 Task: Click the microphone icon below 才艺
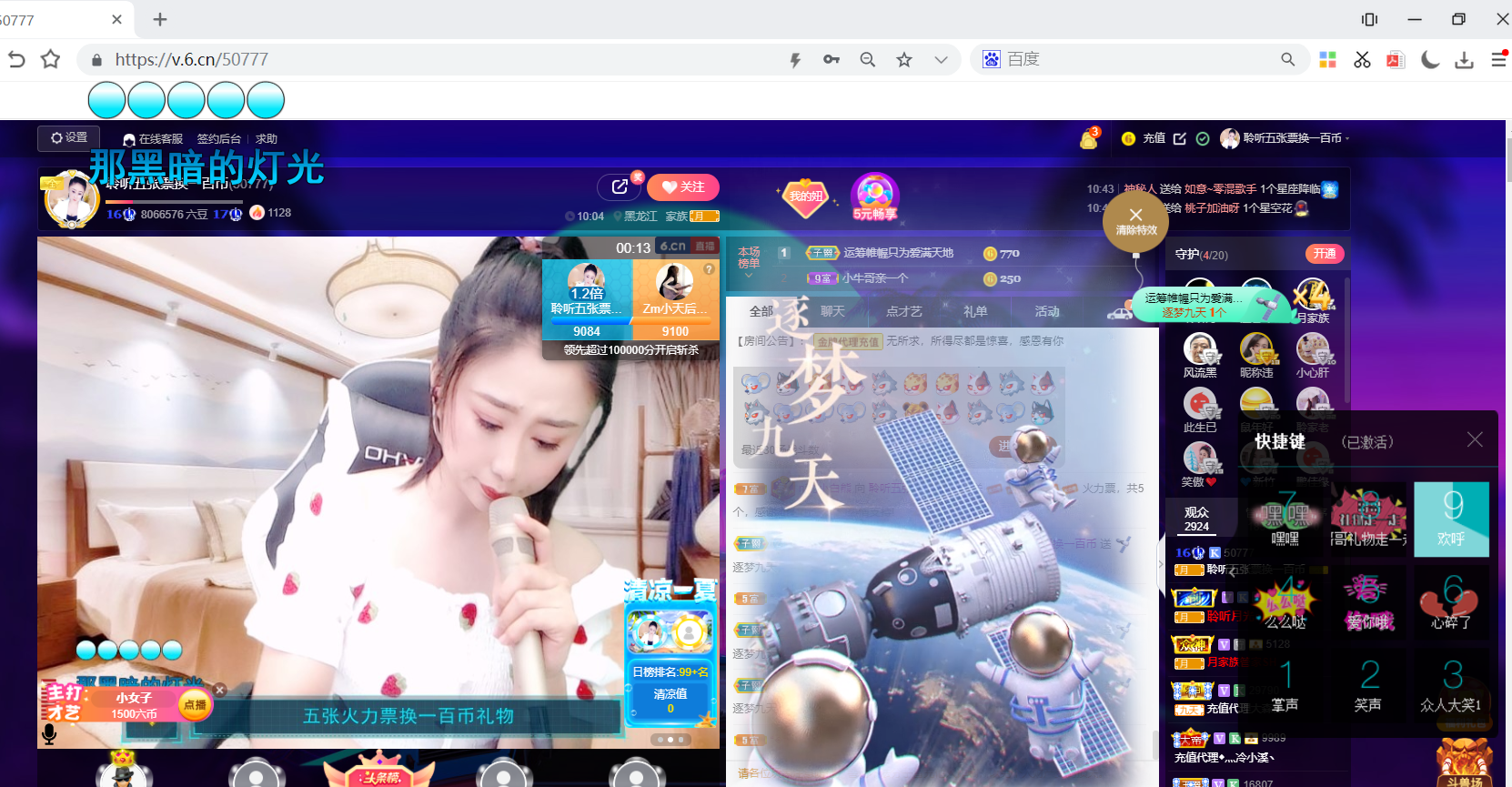(x=49, y=733)
